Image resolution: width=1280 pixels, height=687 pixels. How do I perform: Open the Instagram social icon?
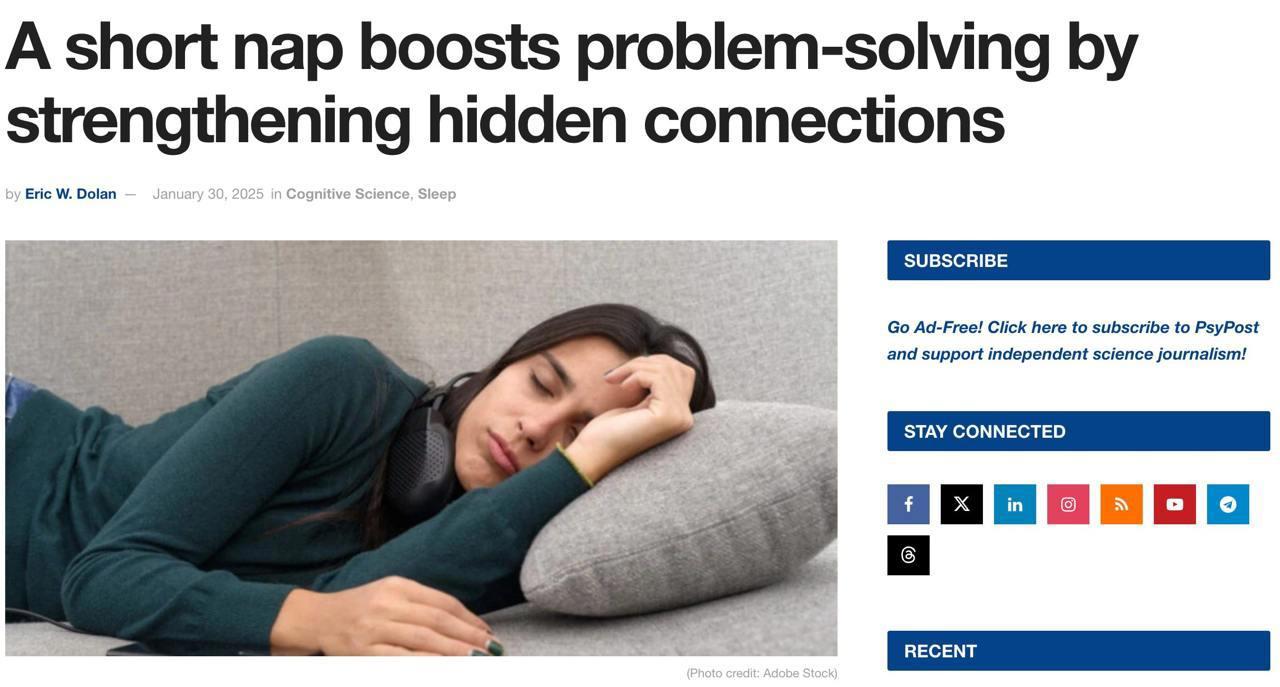[1068, 504]
